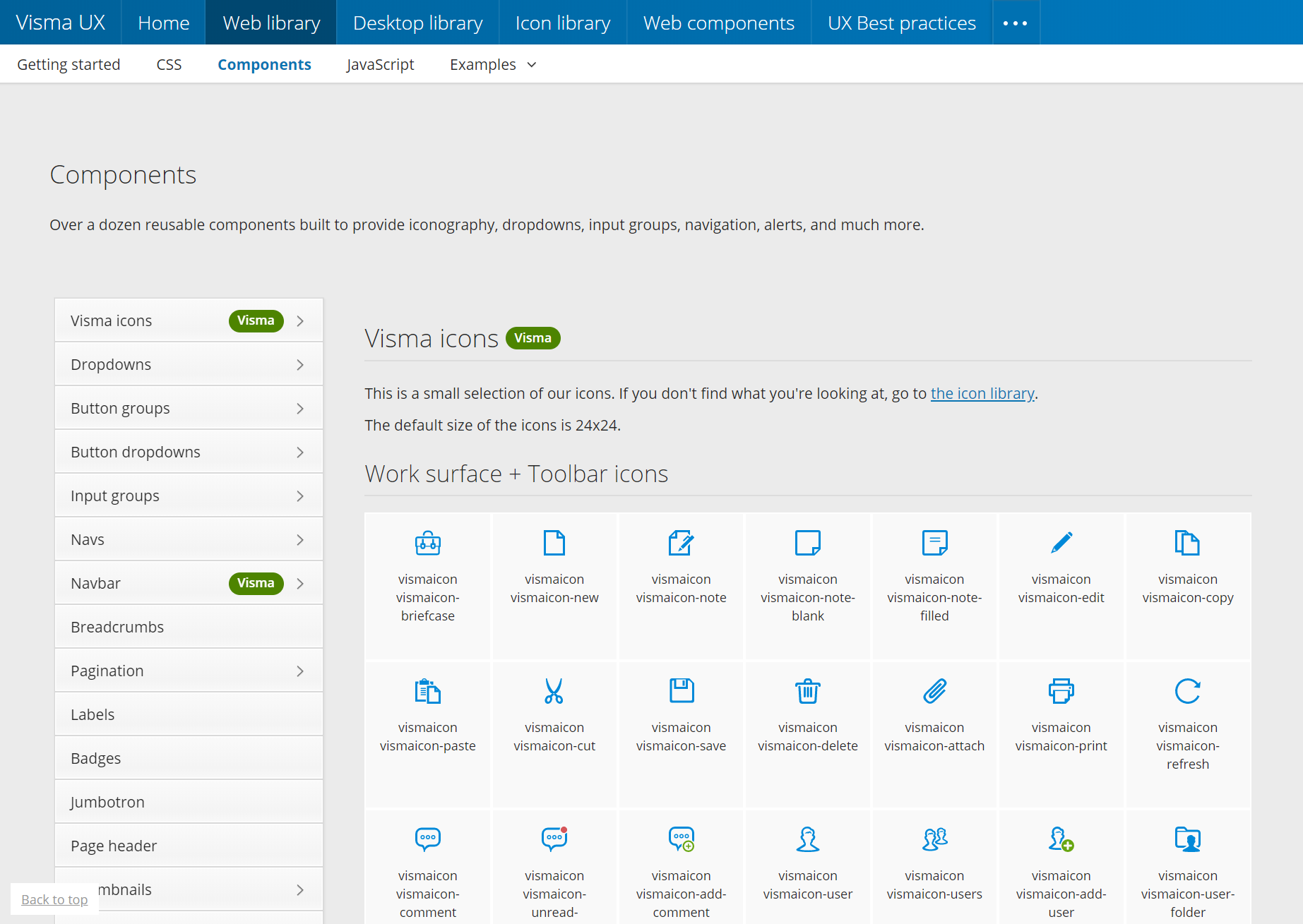Image resolution: width=1303 pixels, height=924 pixels.
Task: Expand the Button dropdowns chevron
Action: coord(300,452)
